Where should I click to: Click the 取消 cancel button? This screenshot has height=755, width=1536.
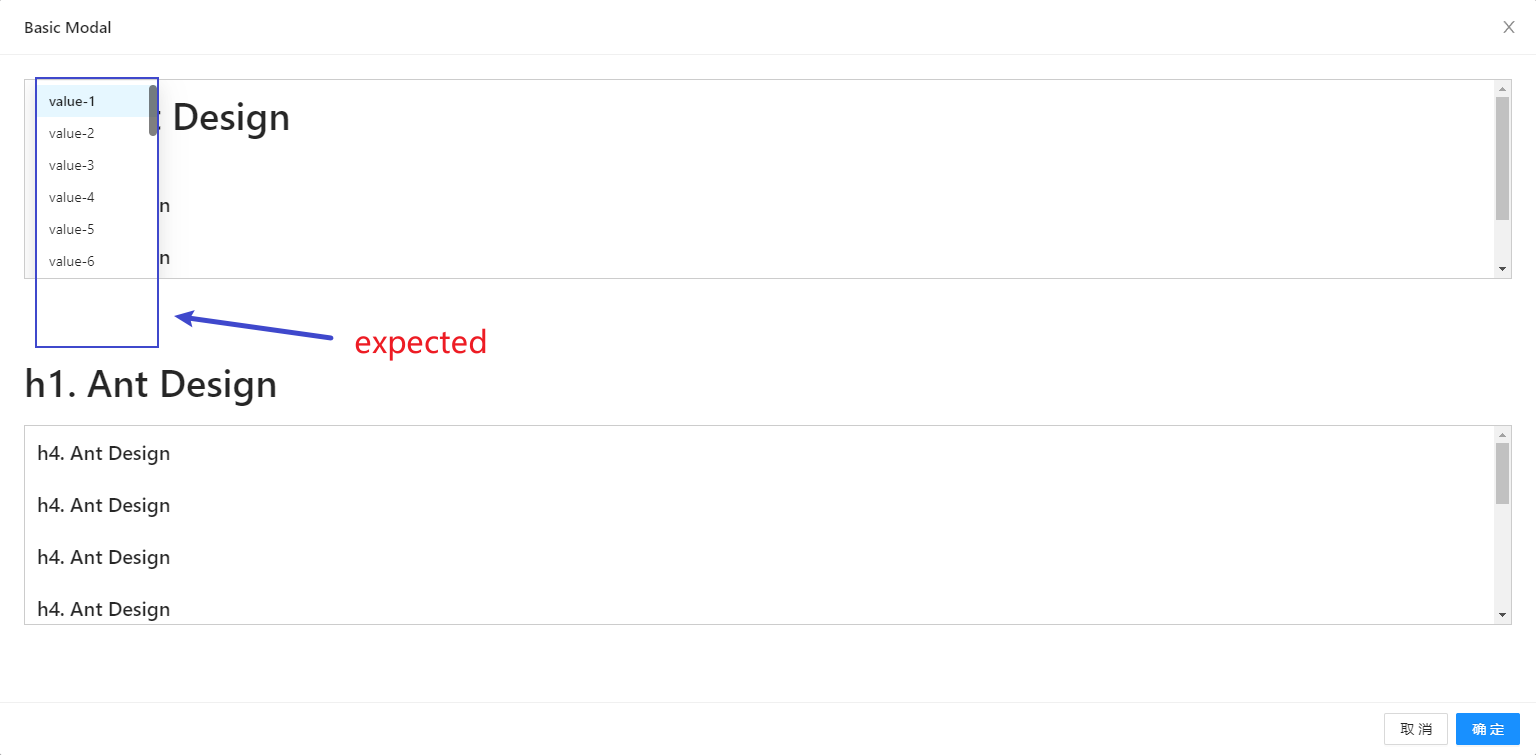[1416, 728]
